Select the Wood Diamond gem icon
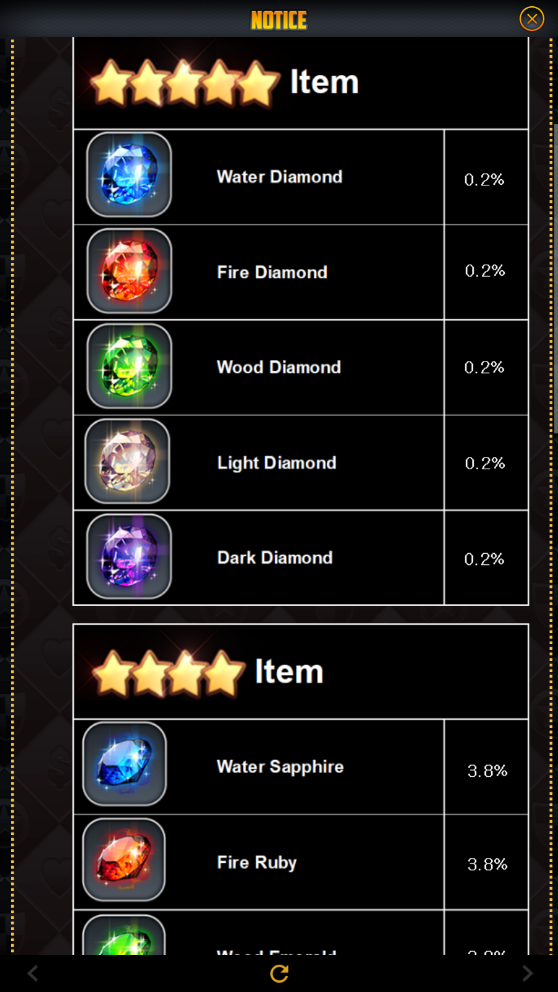 [129, 366]
